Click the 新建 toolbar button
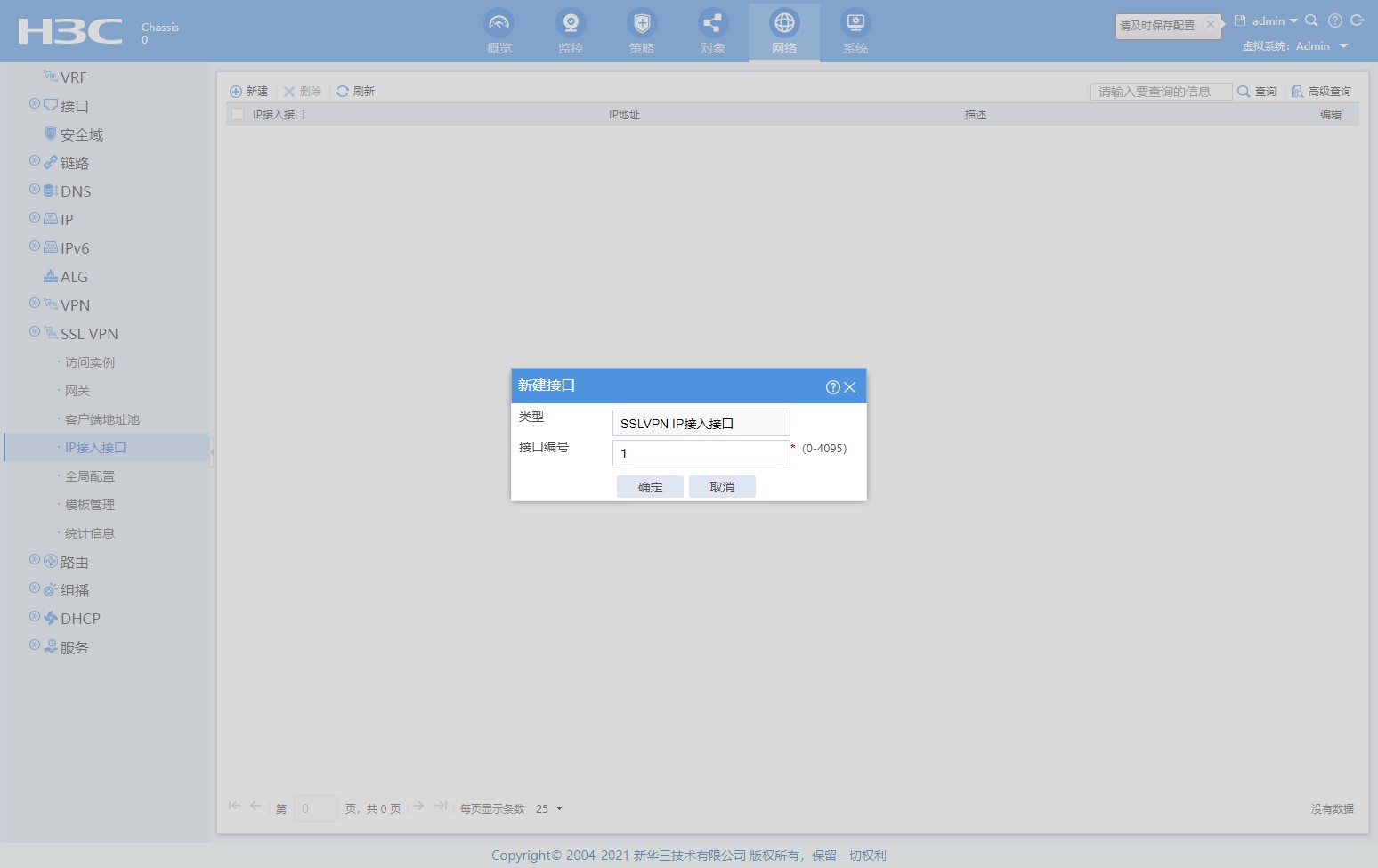This screenshot has width=1378, height=868. 249,92
